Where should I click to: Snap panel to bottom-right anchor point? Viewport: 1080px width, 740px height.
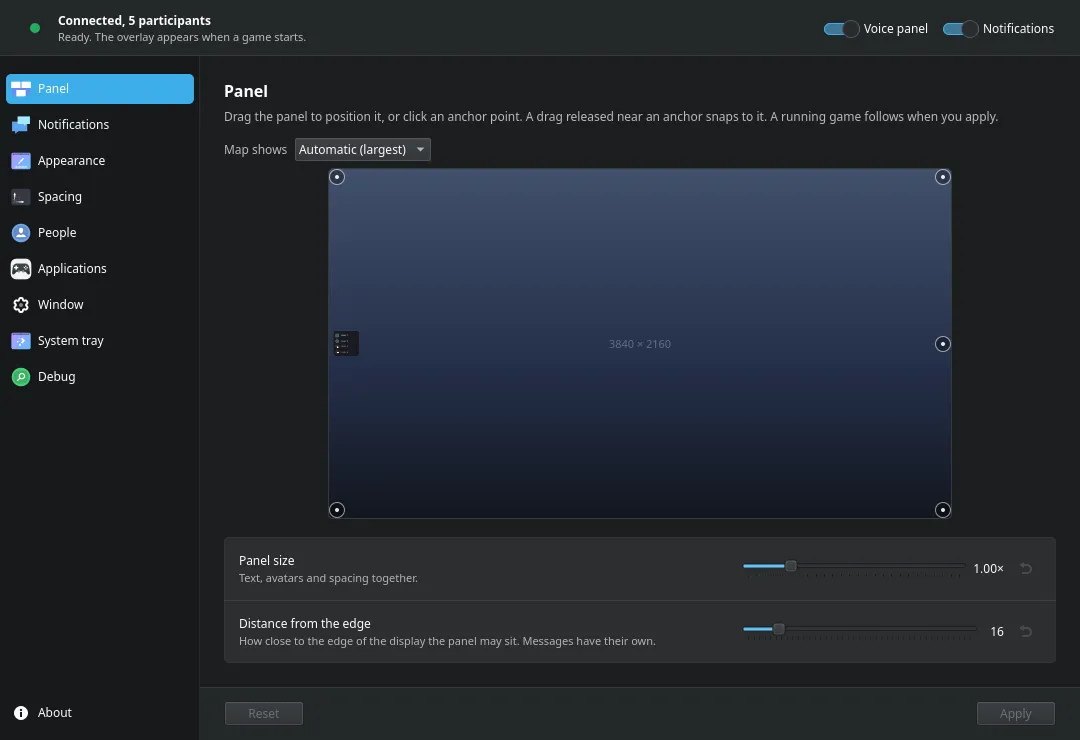943,510
